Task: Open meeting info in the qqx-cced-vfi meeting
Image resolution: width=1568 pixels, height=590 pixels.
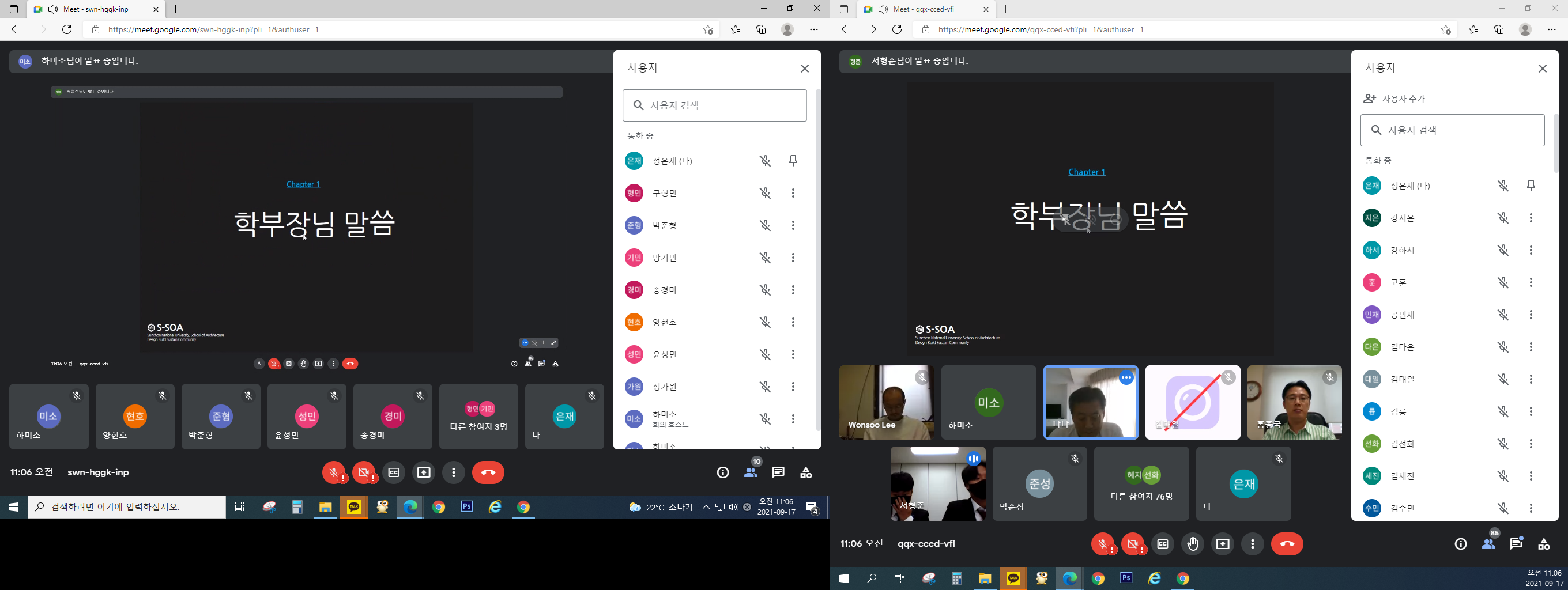Action: pos(1460,544)
